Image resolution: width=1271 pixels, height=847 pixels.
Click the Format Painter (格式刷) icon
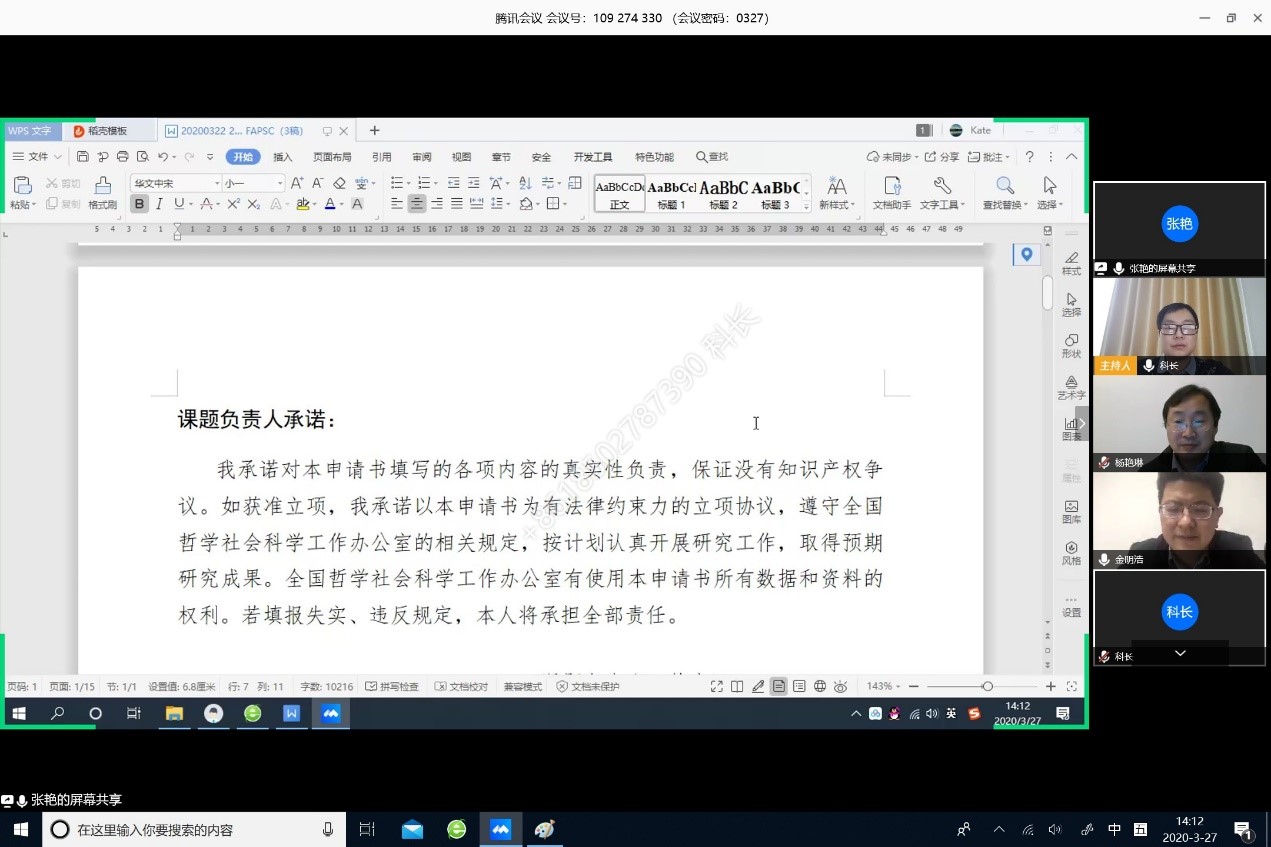[x=102, y=186]
